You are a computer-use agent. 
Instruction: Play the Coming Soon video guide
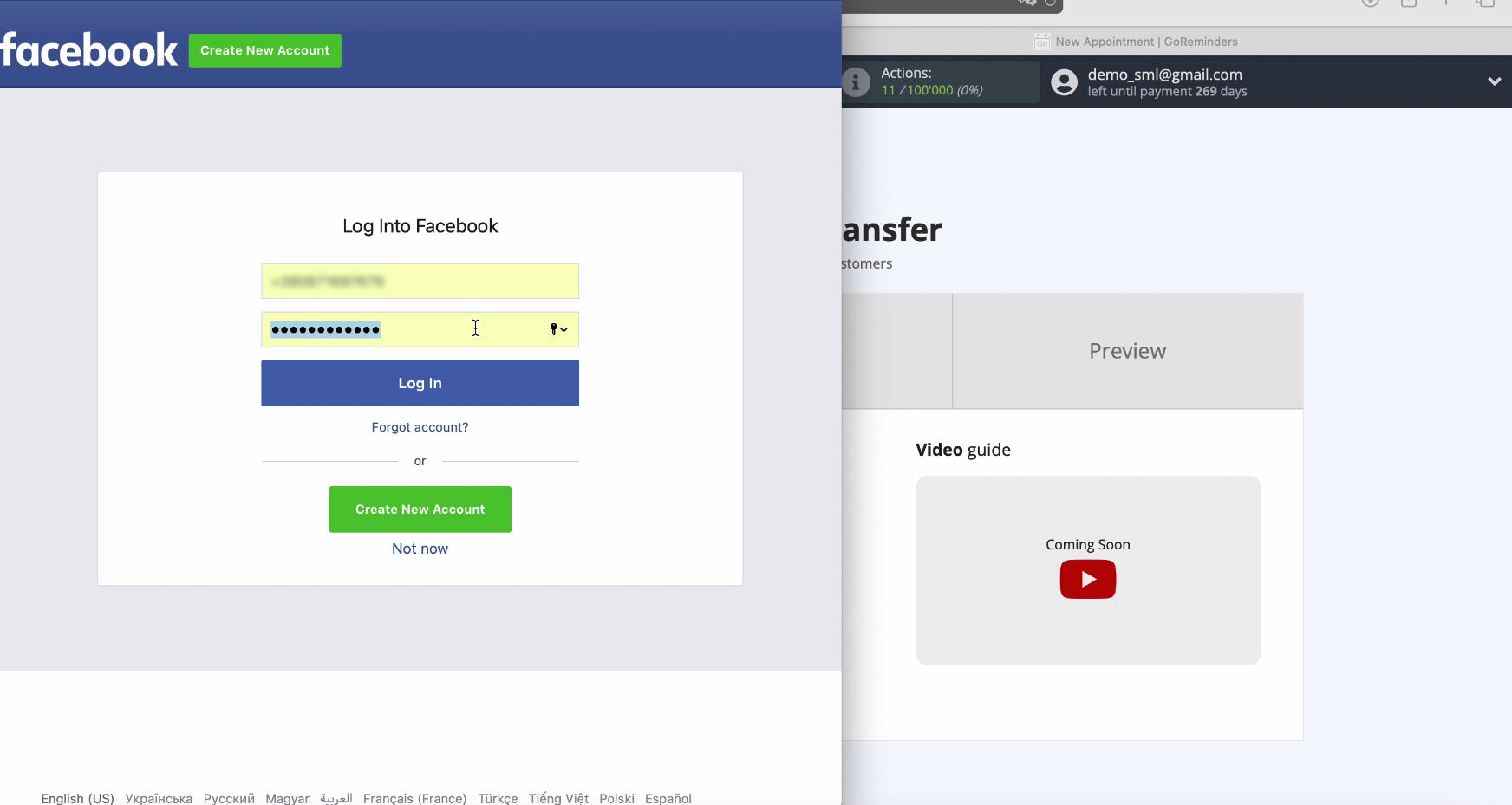pos(1088,579)
